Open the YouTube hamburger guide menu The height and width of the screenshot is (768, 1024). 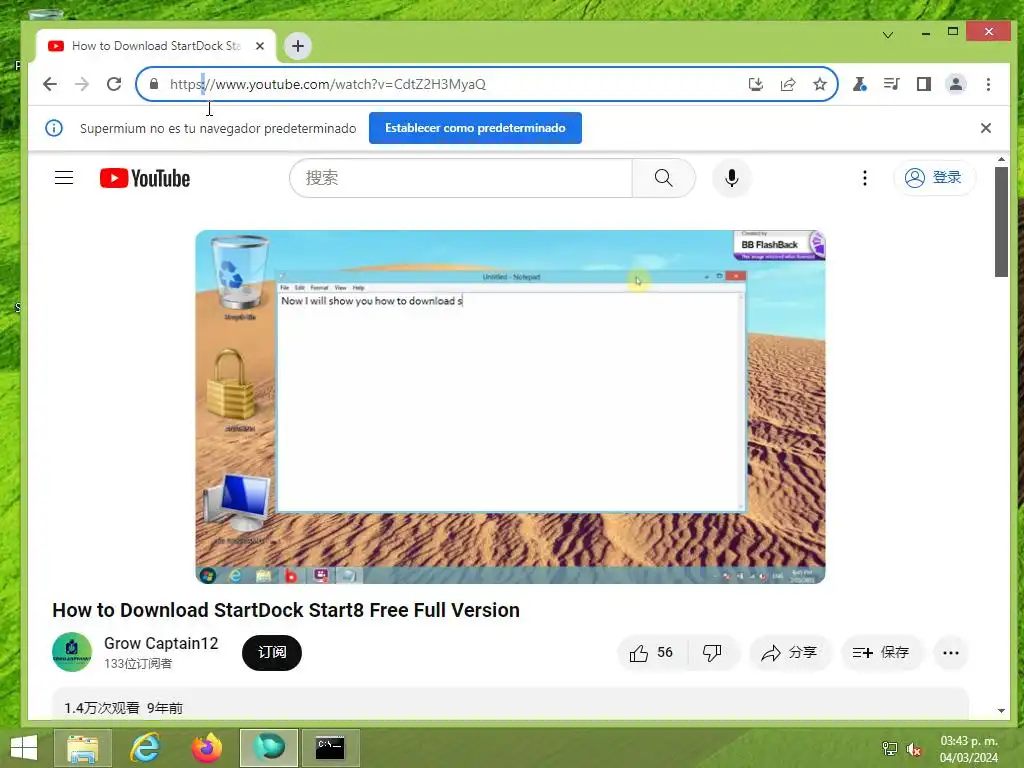[x=64, y=178]
